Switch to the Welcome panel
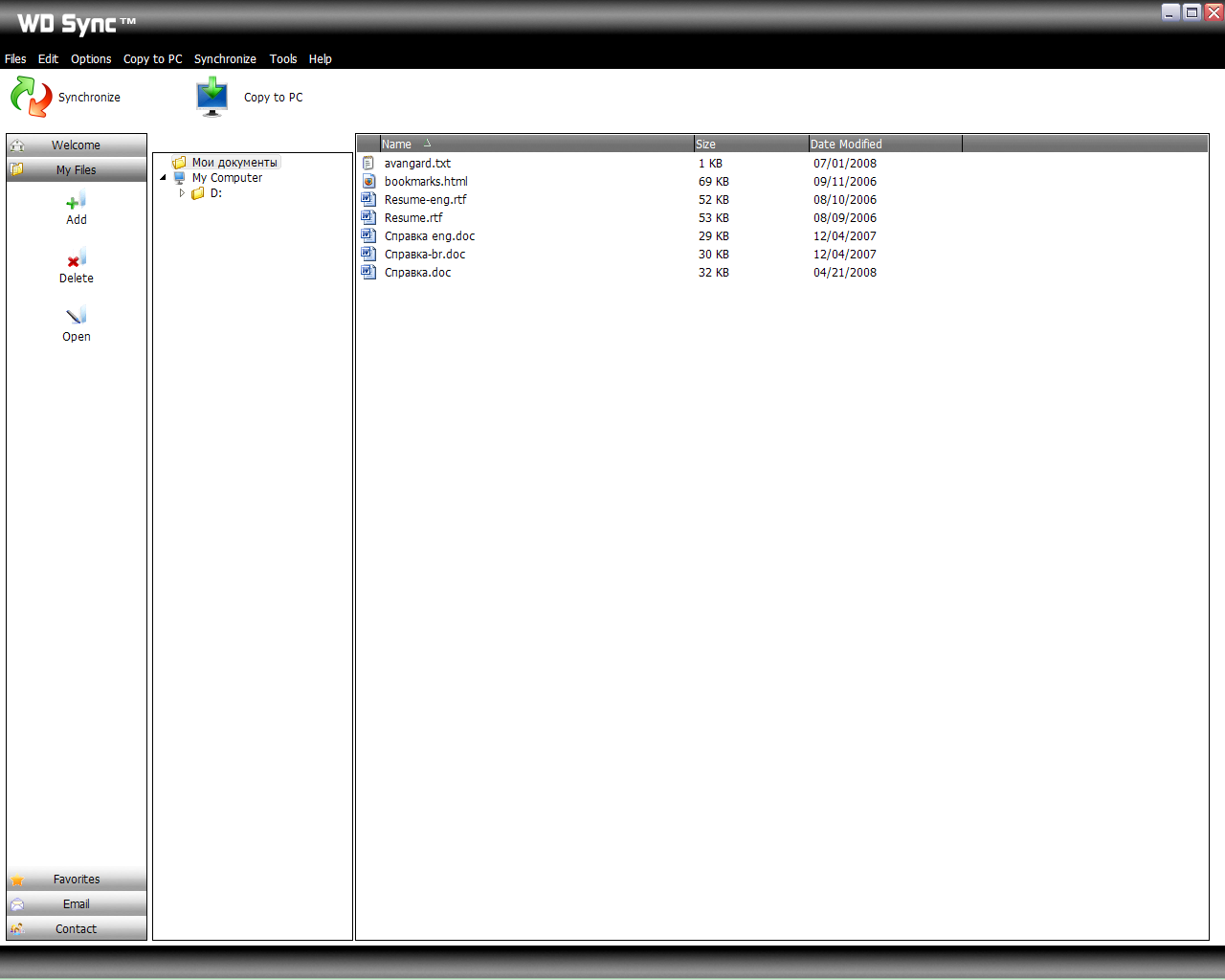Viewport: 1225px width, 980px height. [x=77, y=145]
